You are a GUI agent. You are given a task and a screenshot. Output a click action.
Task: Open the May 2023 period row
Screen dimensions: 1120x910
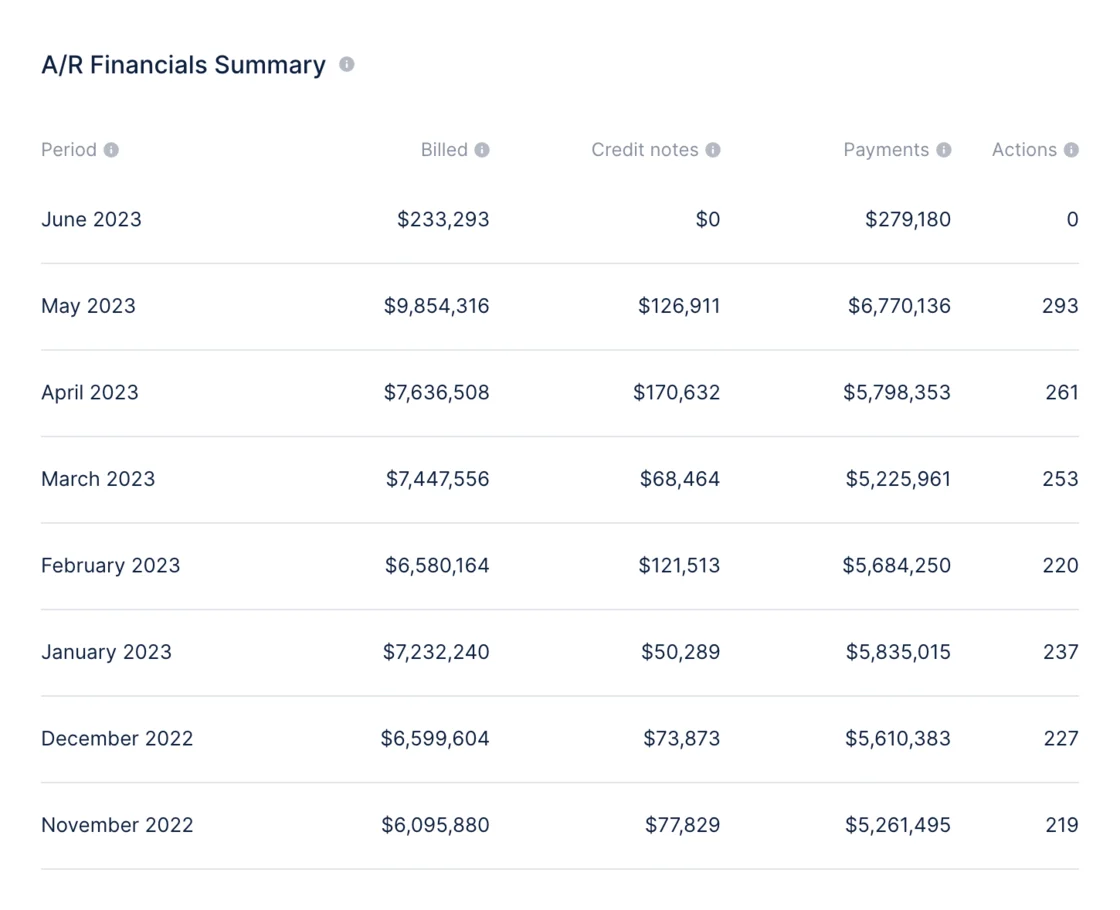(560, 306)
